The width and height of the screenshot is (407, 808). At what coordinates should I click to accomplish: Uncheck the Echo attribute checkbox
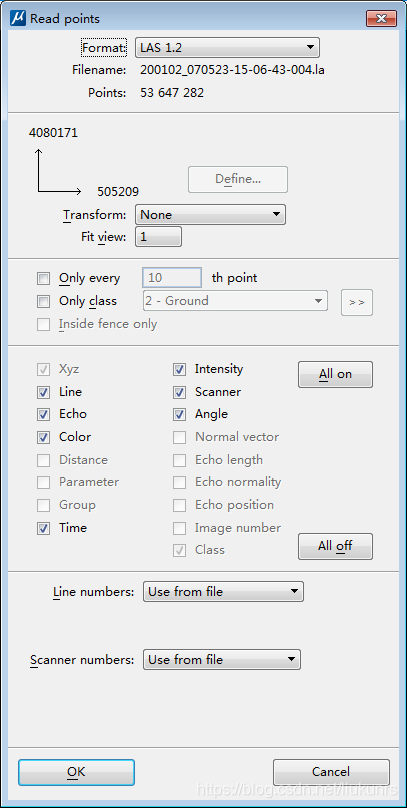tap(44, 414)
